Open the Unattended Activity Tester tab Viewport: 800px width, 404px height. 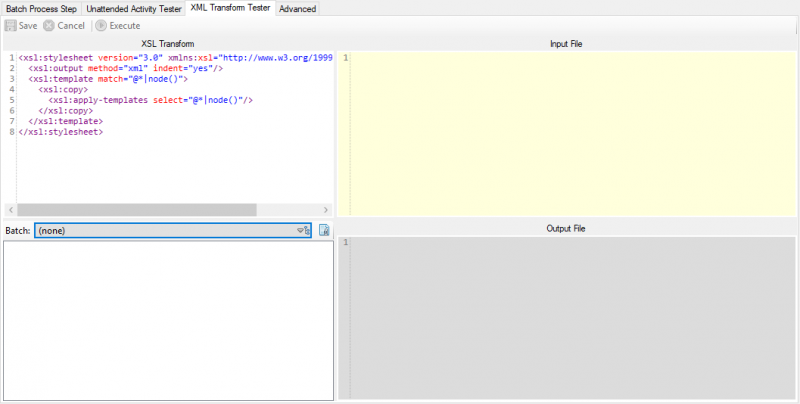click(x=134, y=9)
